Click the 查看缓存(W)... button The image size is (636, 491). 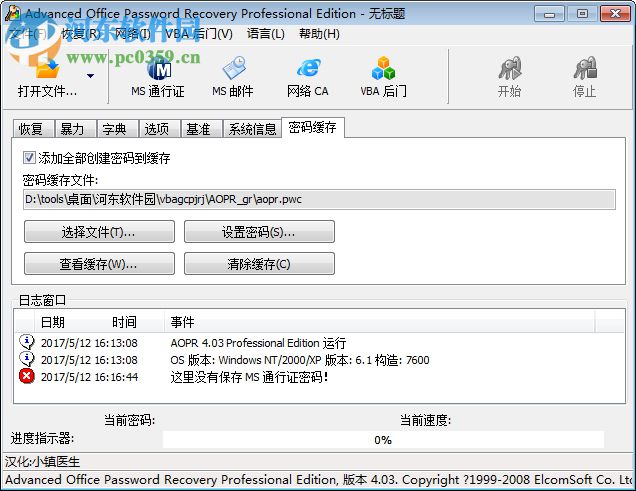click(x=99, y=264)
